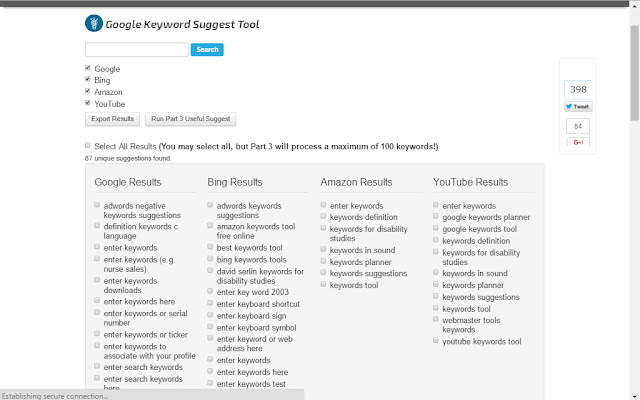Click the page vertical scrollbar thumb

(635, 73)
